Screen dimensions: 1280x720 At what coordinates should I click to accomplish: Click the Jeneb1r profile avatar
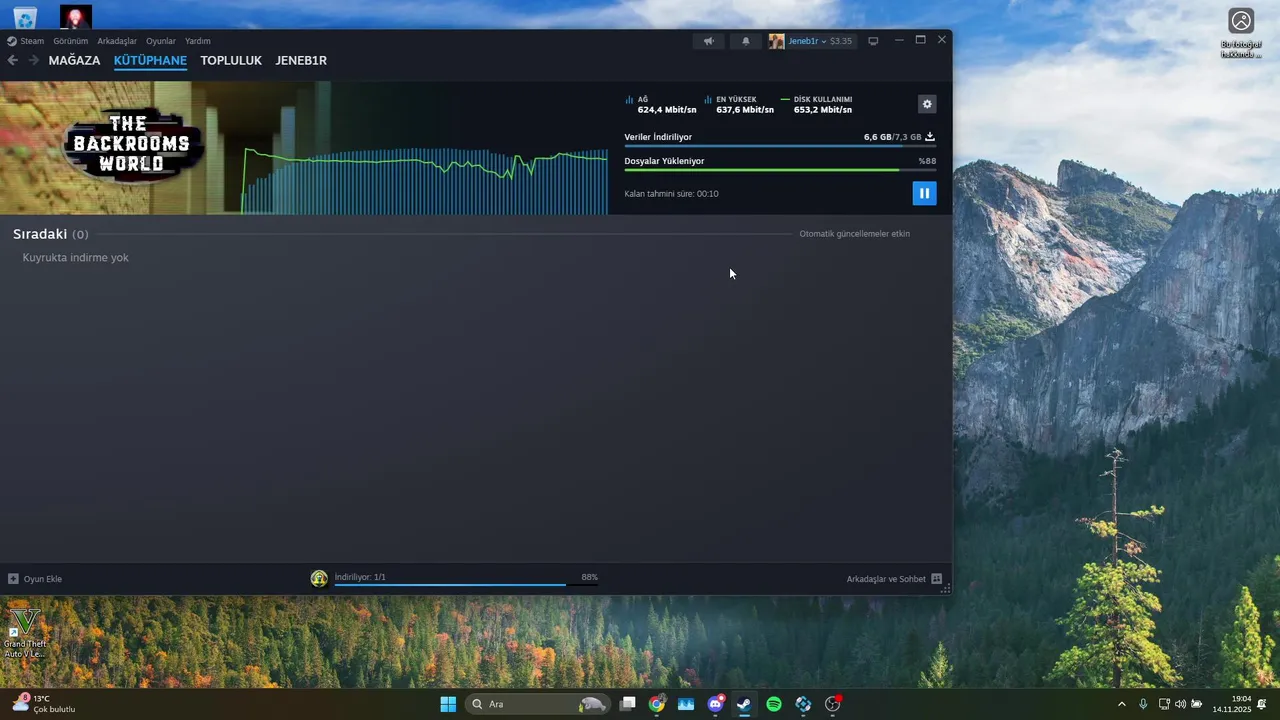point(776,41)
